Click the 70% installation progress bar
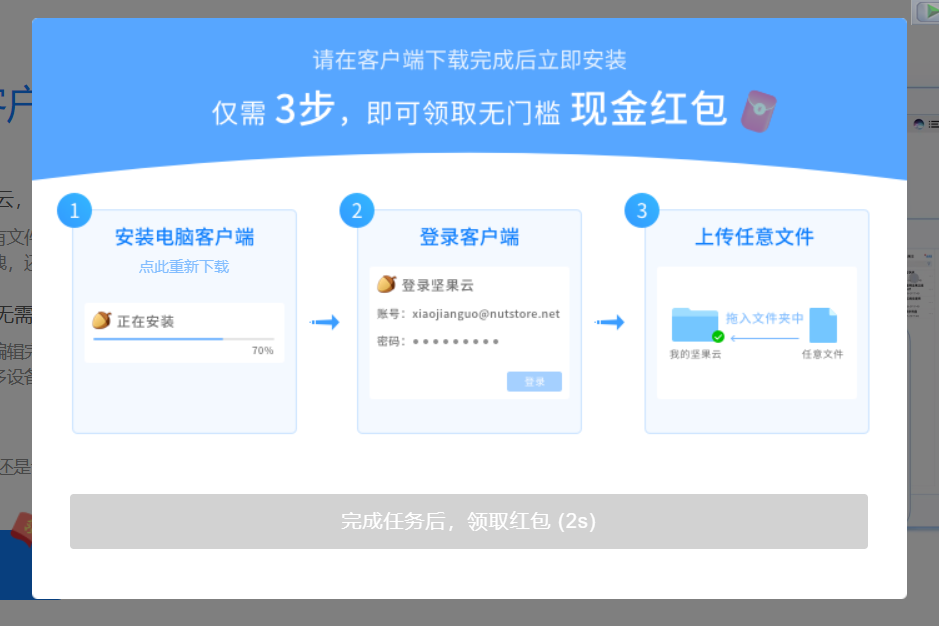Image resolution: width=939 pixels, height=626 pixels. tap(183, 339)
